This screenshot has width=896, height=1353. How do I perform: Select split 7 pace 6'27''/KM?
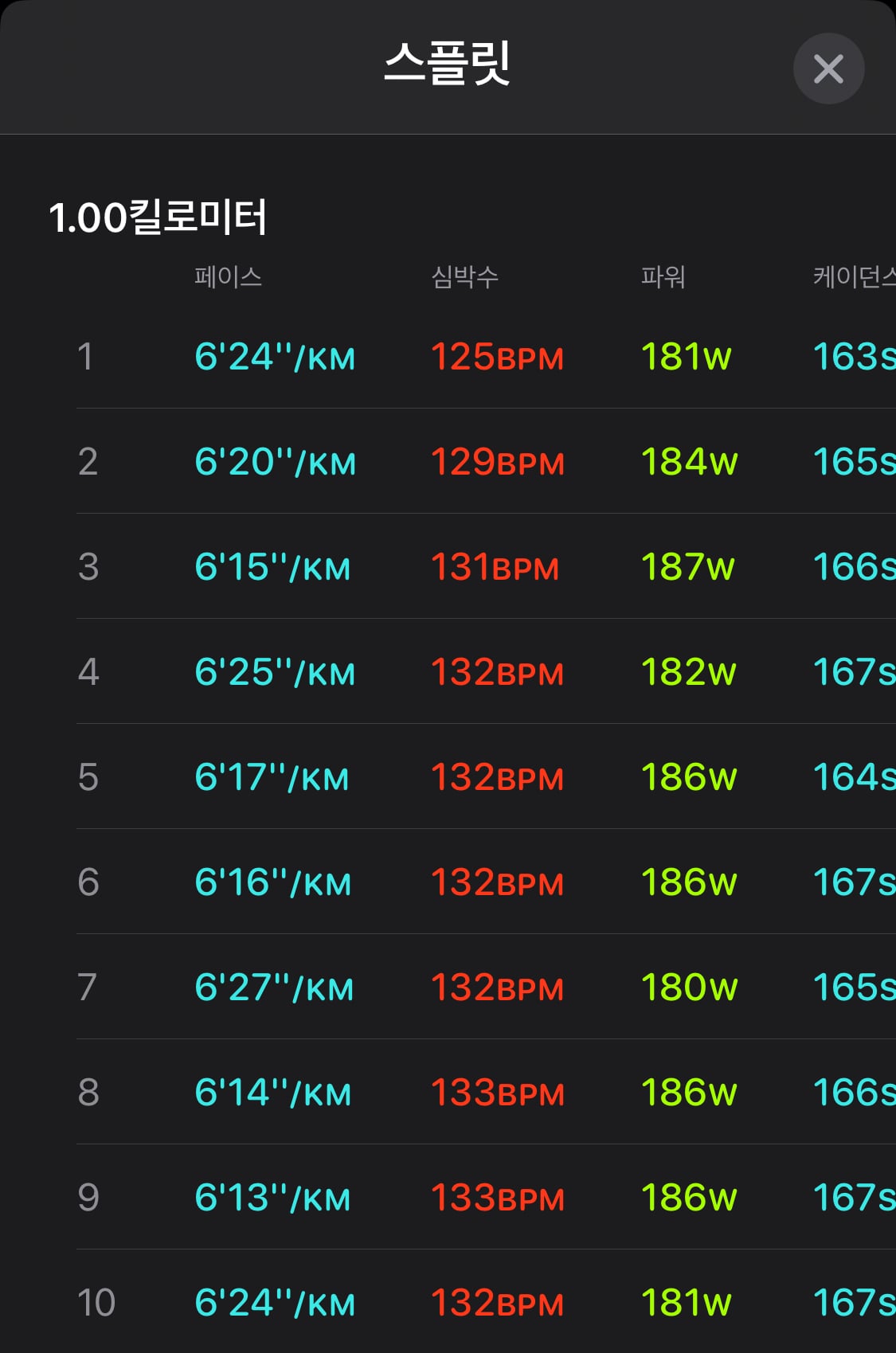point(274,987)
